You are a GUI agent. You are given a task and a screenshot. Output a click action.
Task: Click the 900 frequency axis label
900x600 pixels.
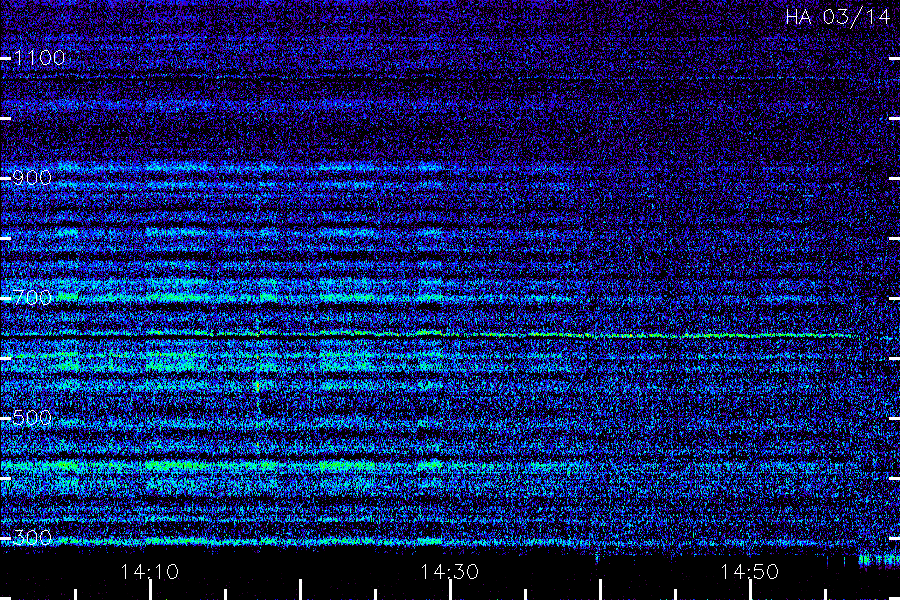[32, 177]
